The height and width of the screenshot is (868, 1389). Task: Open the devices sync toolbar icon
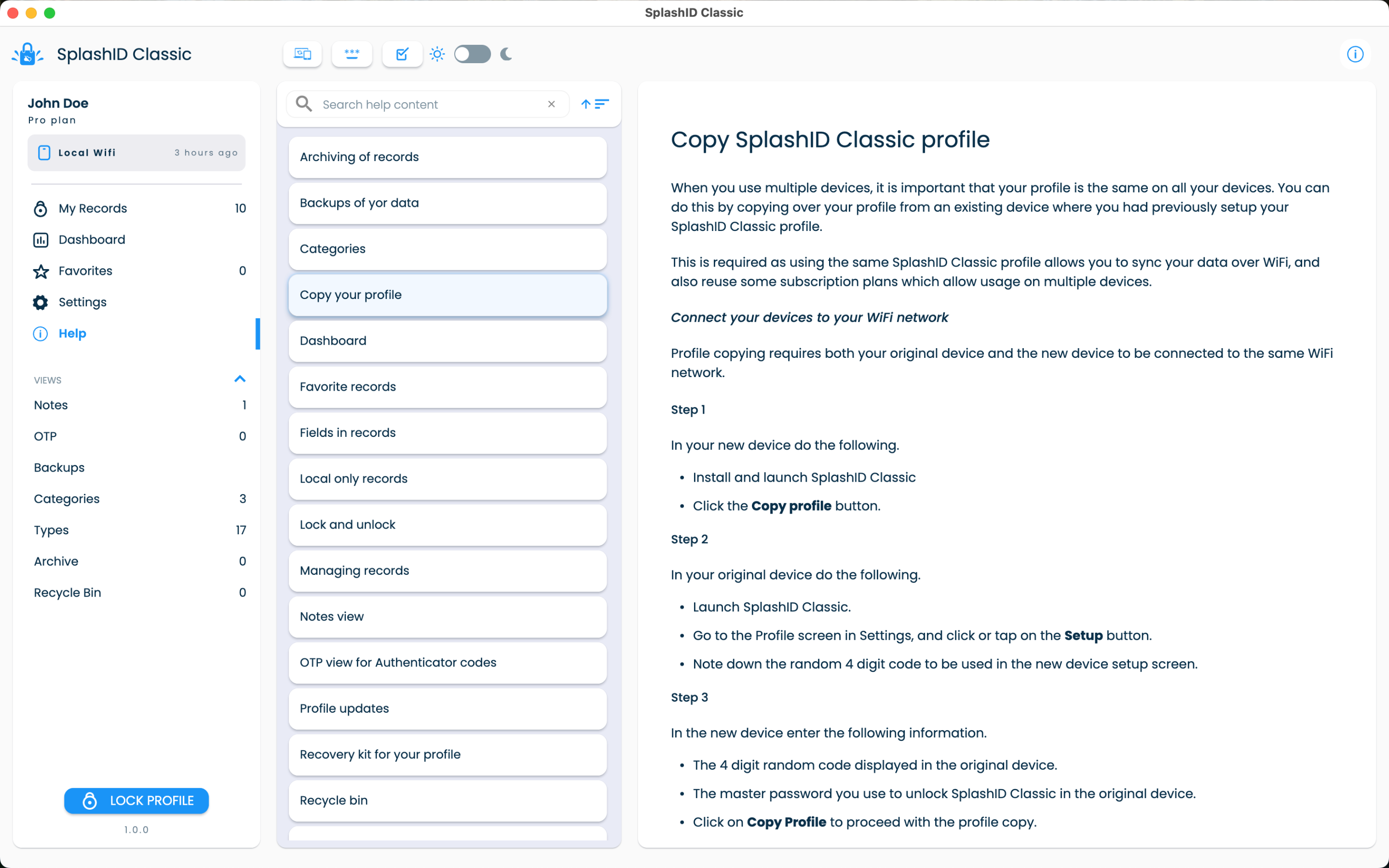coord(302,54)
